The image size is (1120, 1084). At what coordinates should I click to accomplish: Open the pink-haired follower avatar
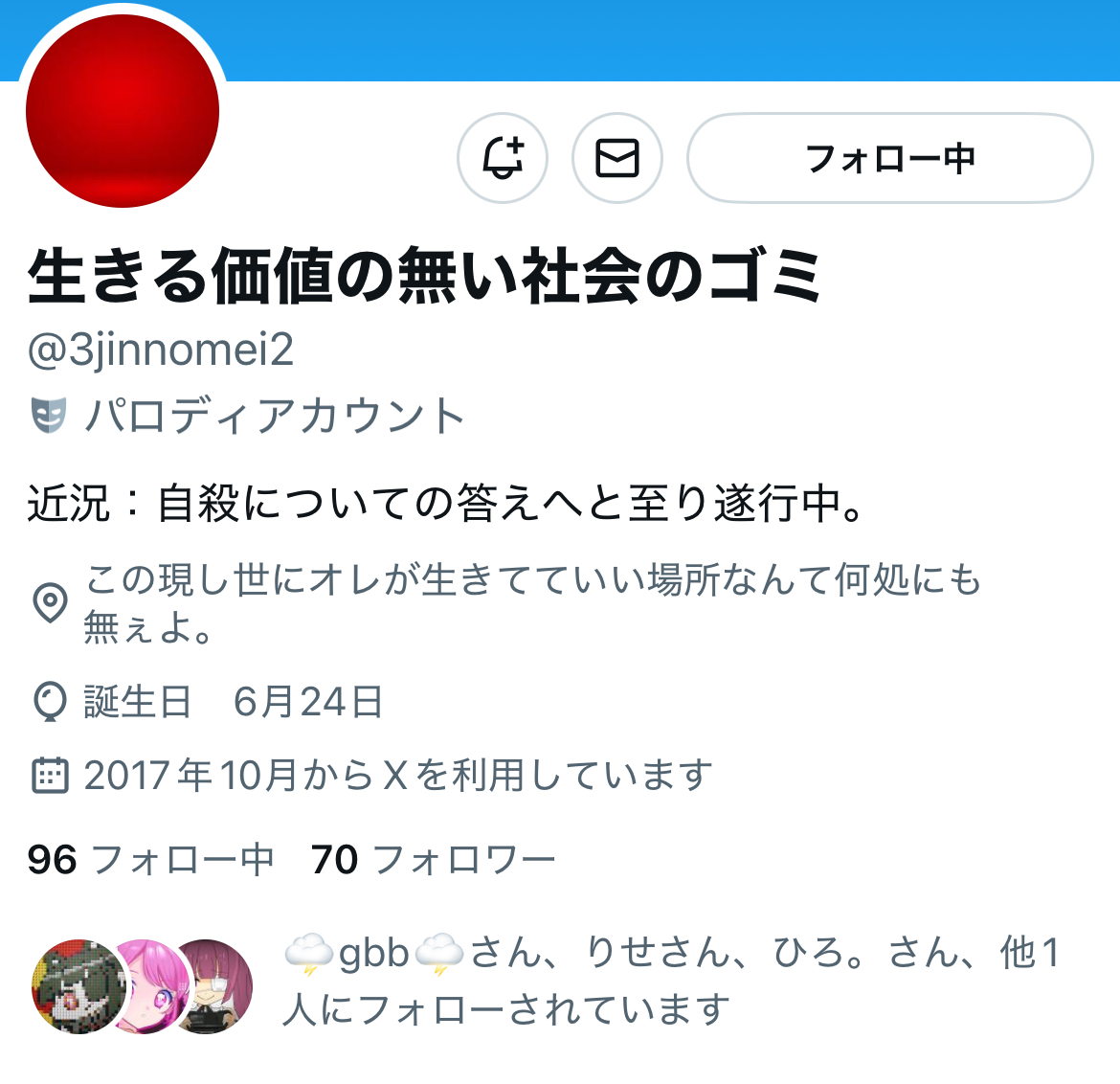coord(146,986)
